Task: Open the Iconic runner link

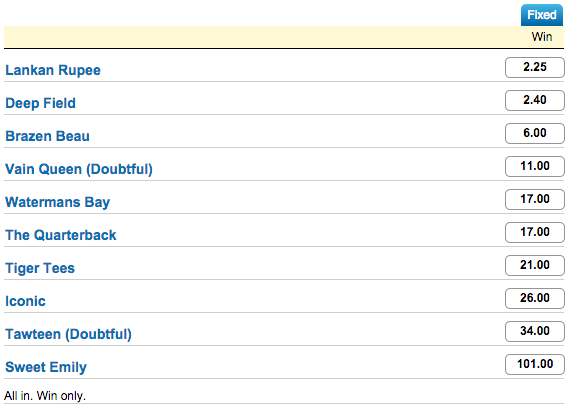Action: click(x=25, y=301)
